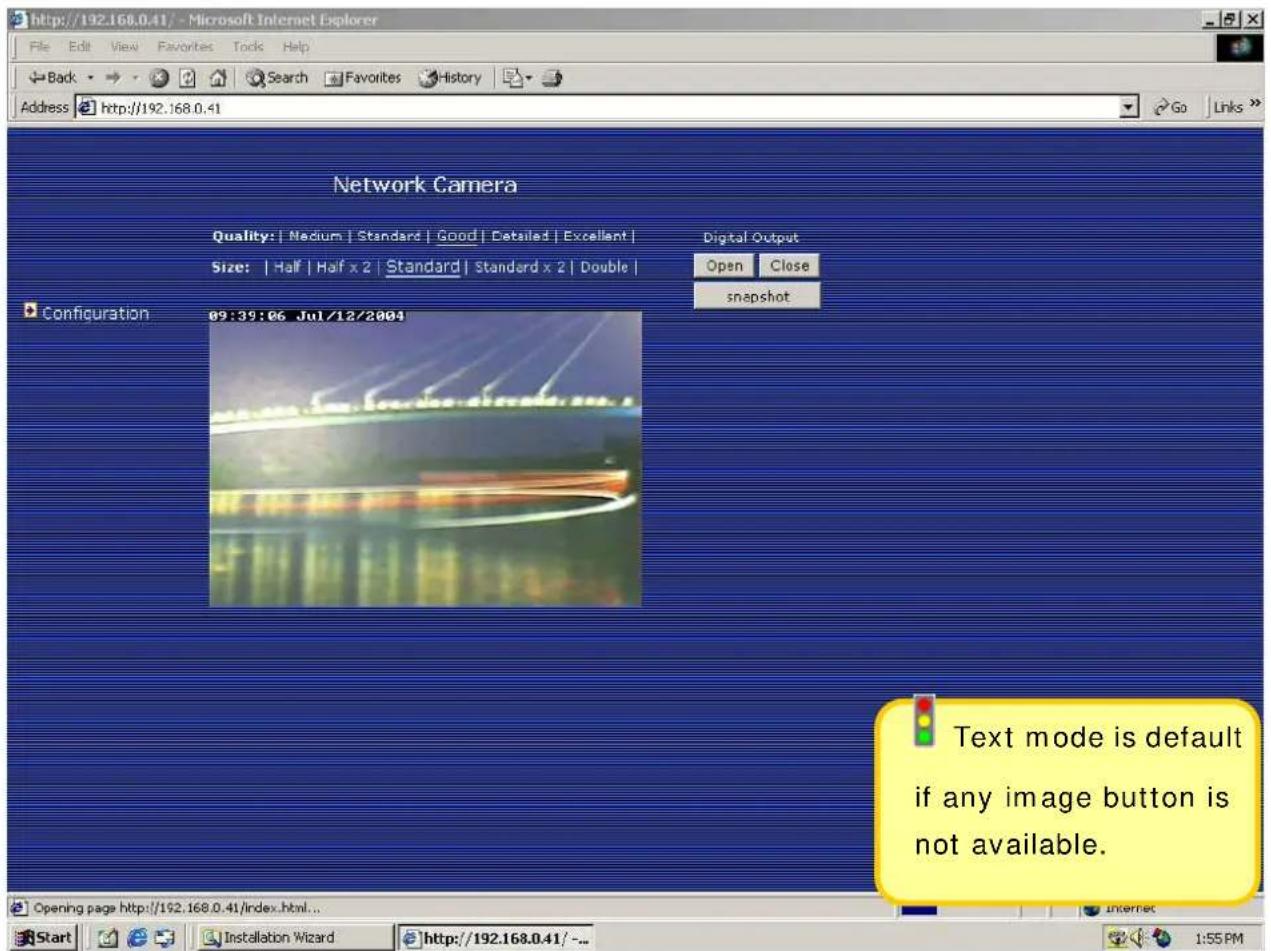Take a snapshot with snapshot button
The width and height of the screenshot is (1271, 951).
pos(757,296)
